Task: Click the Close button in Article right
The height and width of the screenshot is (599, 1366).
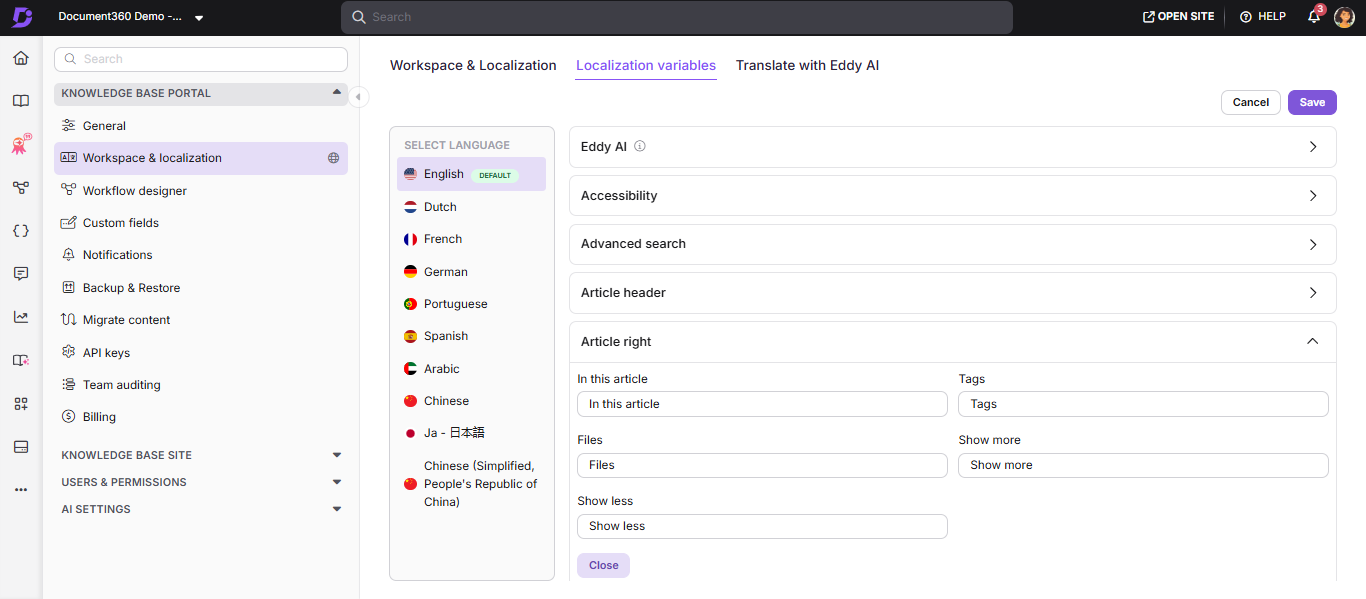Action: [603, 565]
